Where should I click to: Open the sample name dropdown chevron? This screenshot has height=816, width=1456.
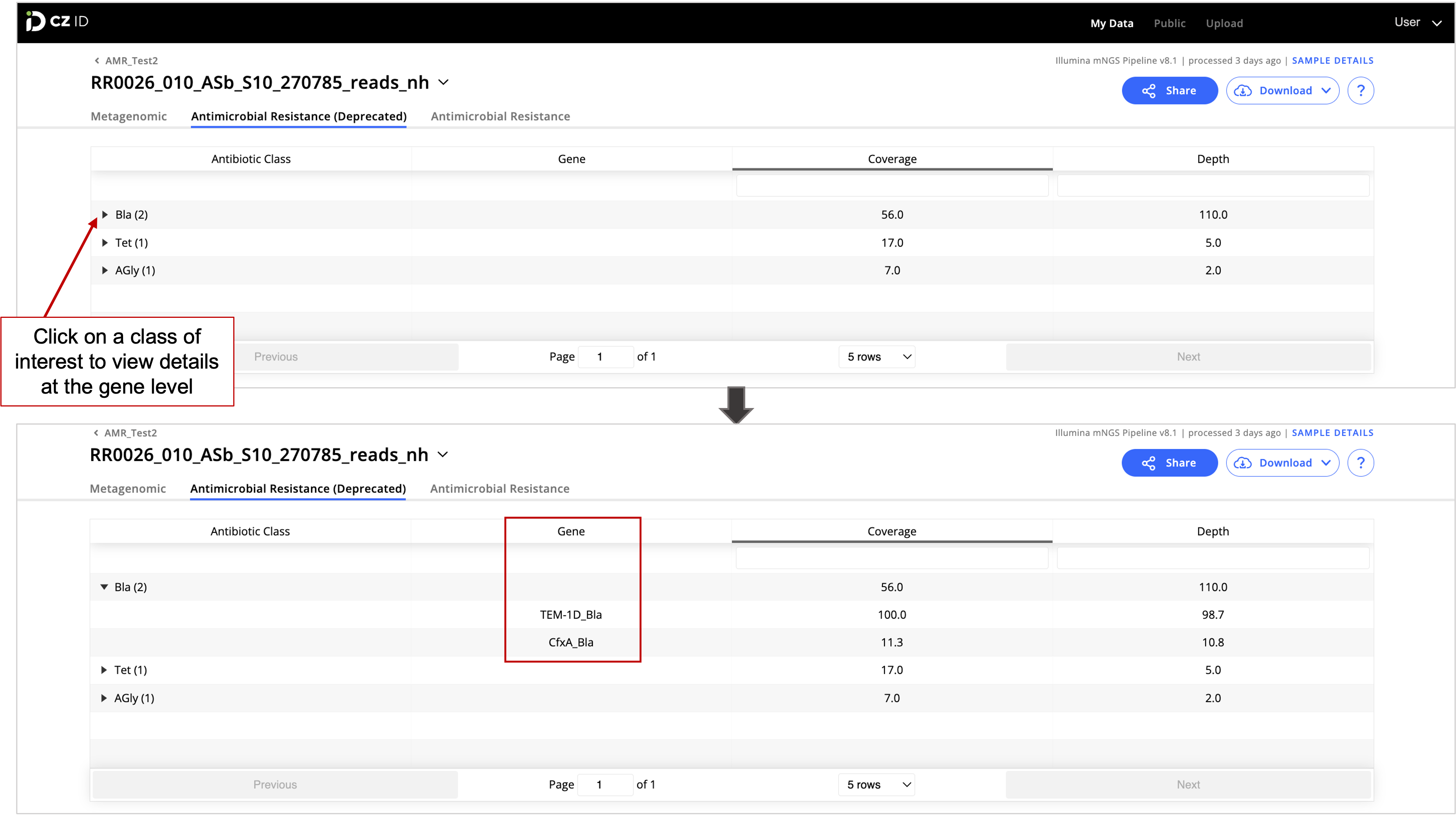[x=444, y=83]
